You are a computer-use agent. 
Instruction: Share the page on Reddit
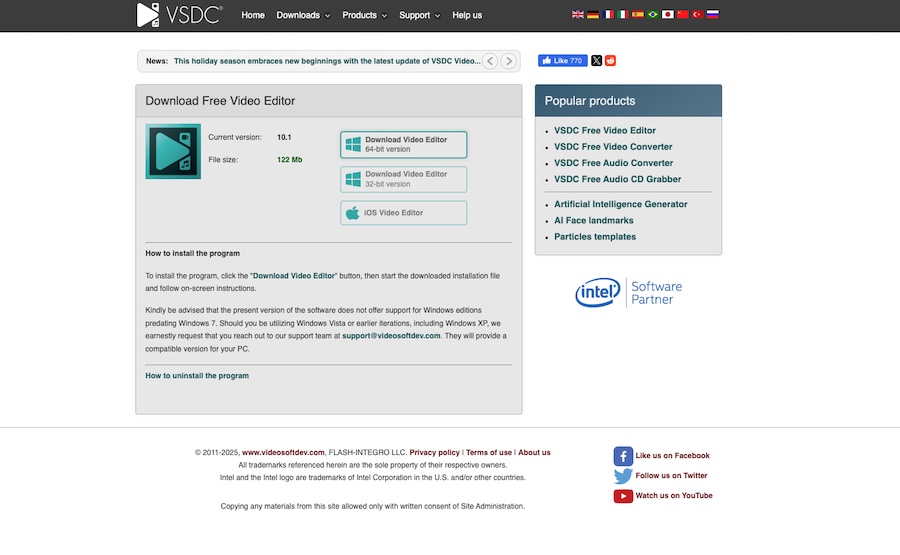coord(610,60)
